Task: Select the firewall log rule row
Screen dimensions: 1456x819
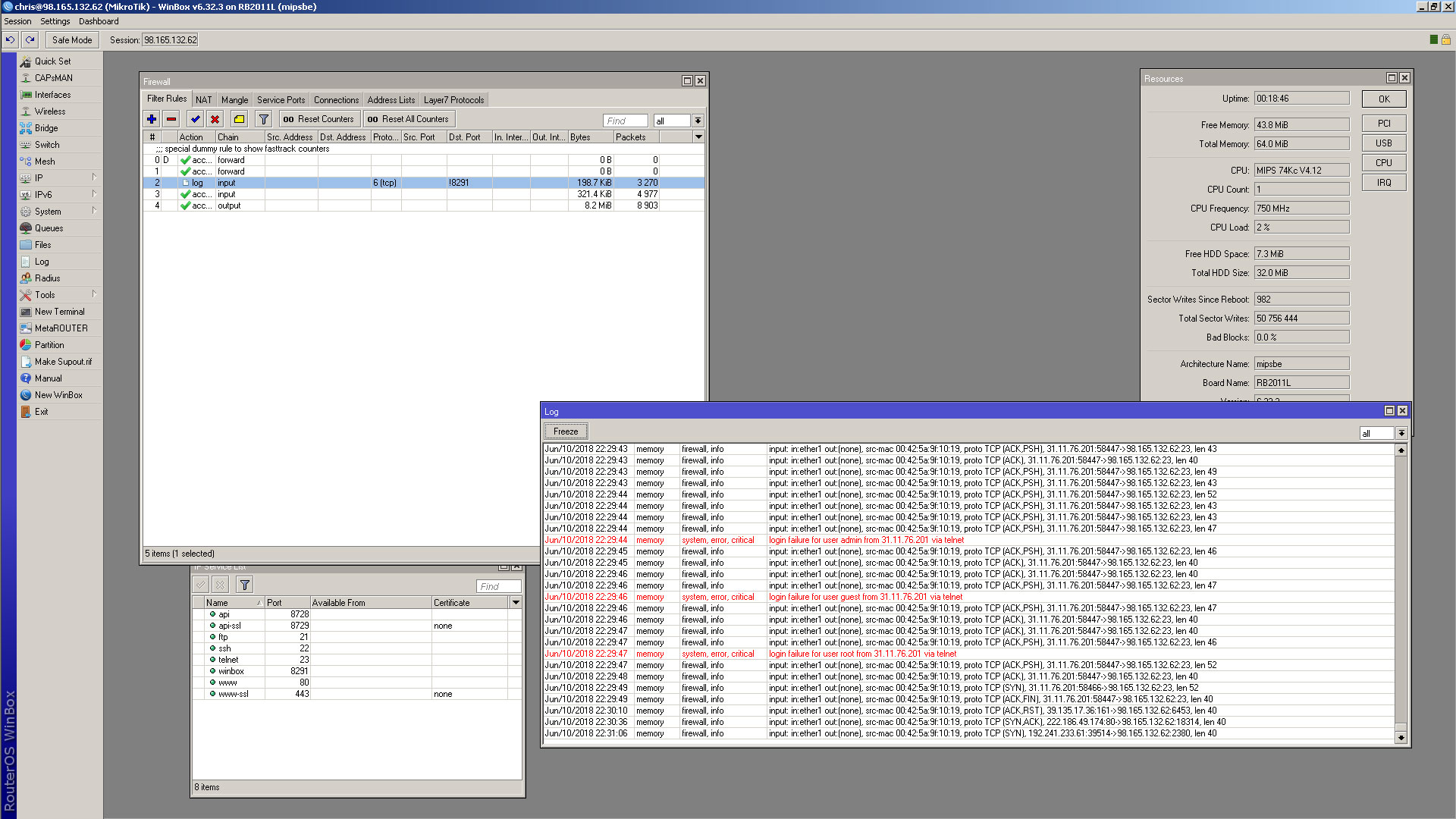Action: [423, 183]
